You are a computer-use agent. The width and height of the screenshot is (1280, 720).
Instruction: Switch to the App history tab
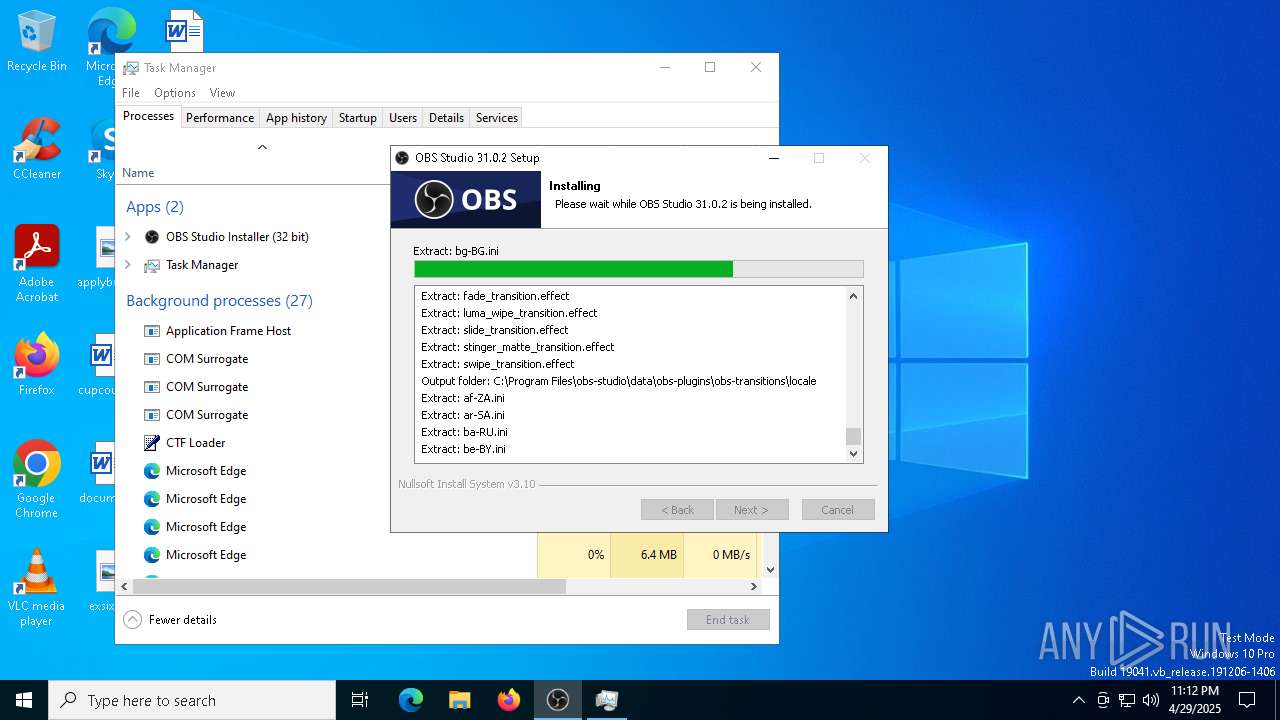[x=296, y=118]
